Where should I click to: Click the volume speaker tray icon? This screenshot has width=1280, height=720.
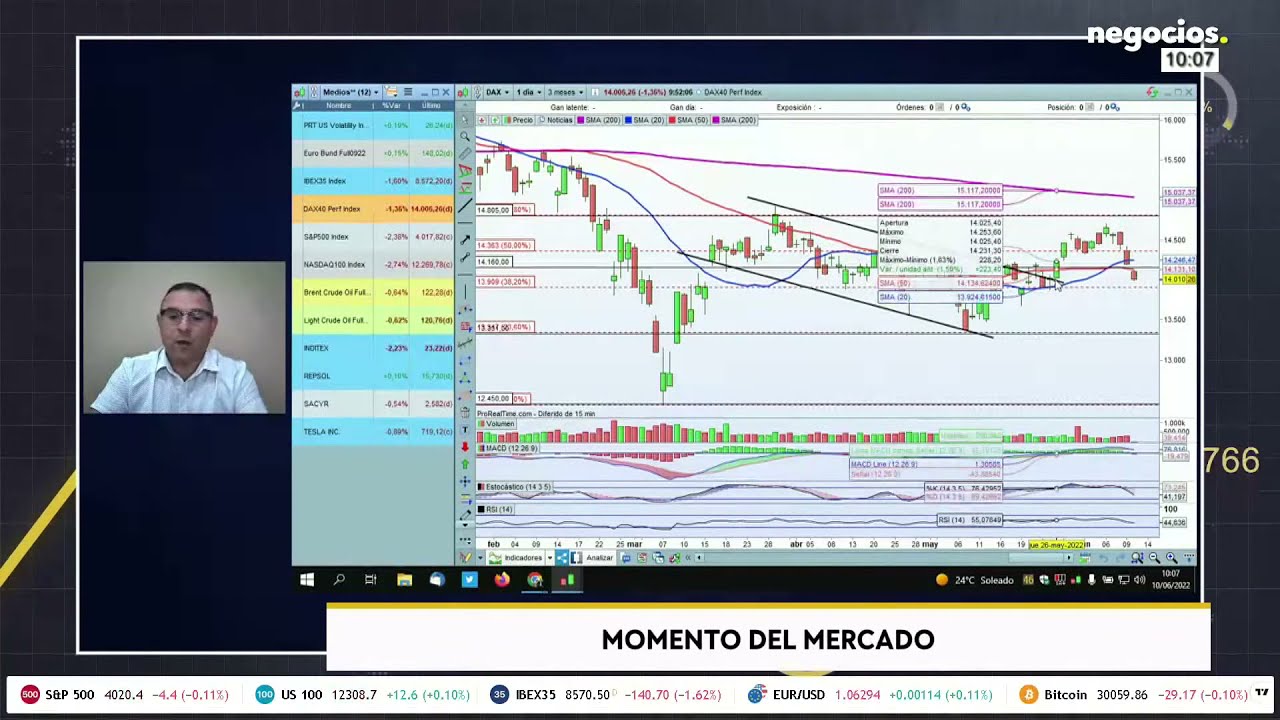point(1139,580)
